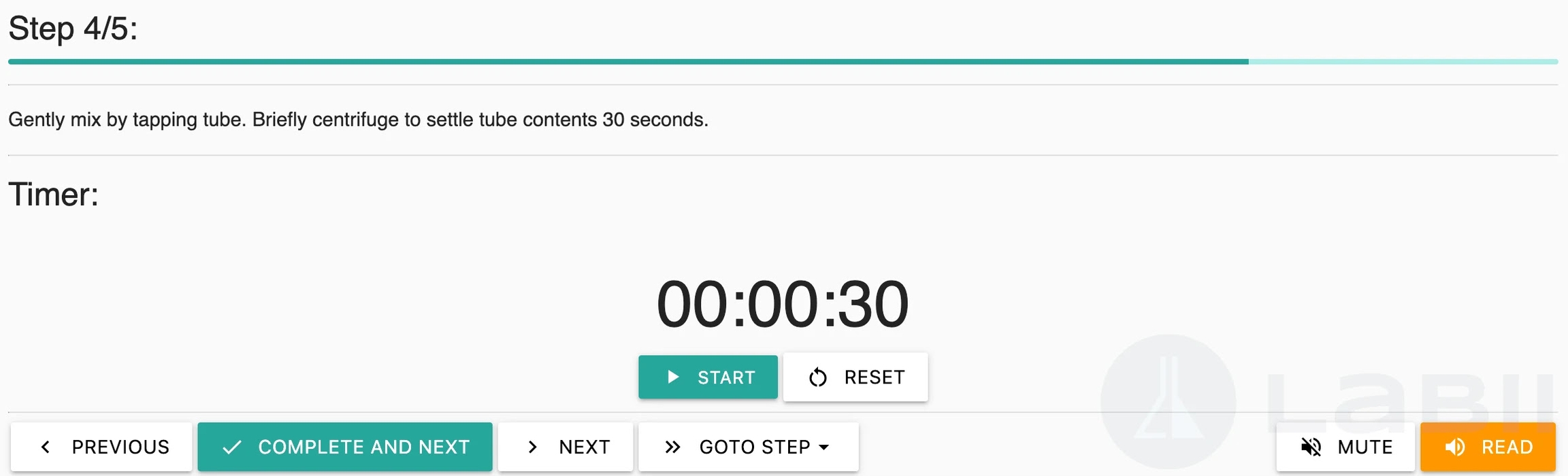Go back with the PREVIOUS button
The height and width of the screenshot is (476, 1568).
click(x=101, y=447)
